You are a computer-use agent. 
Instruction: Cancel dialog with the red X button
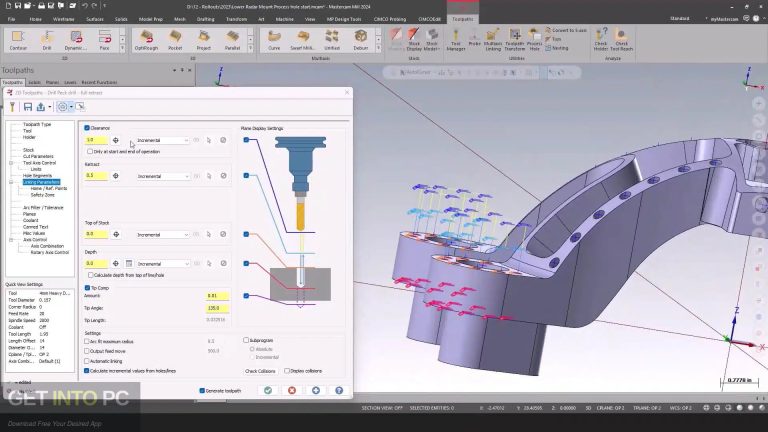click(x=292, y=390)
